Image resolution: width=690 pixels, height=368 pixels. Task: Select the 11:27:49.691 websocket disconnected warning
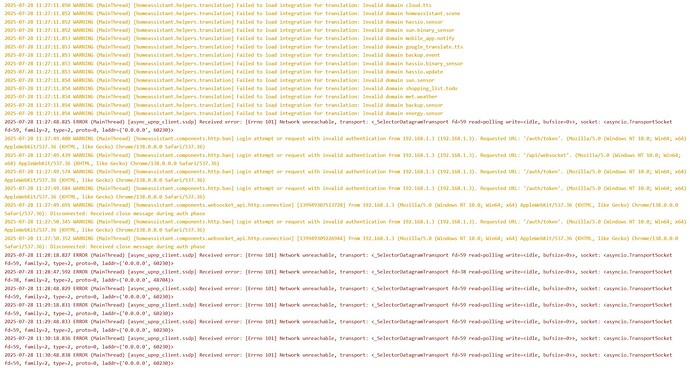pos(341,209)
